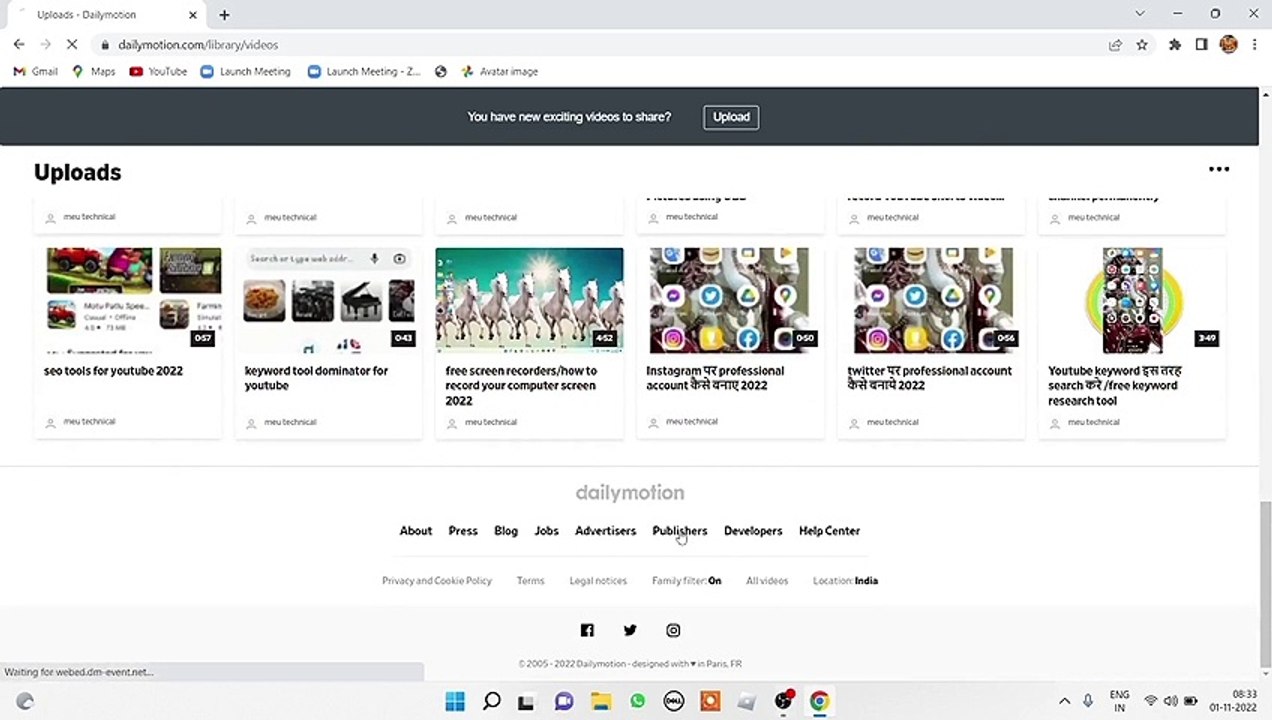Open Windows taskbar search
Viewport: 1272px width, 720px height.
click(491, 701)
